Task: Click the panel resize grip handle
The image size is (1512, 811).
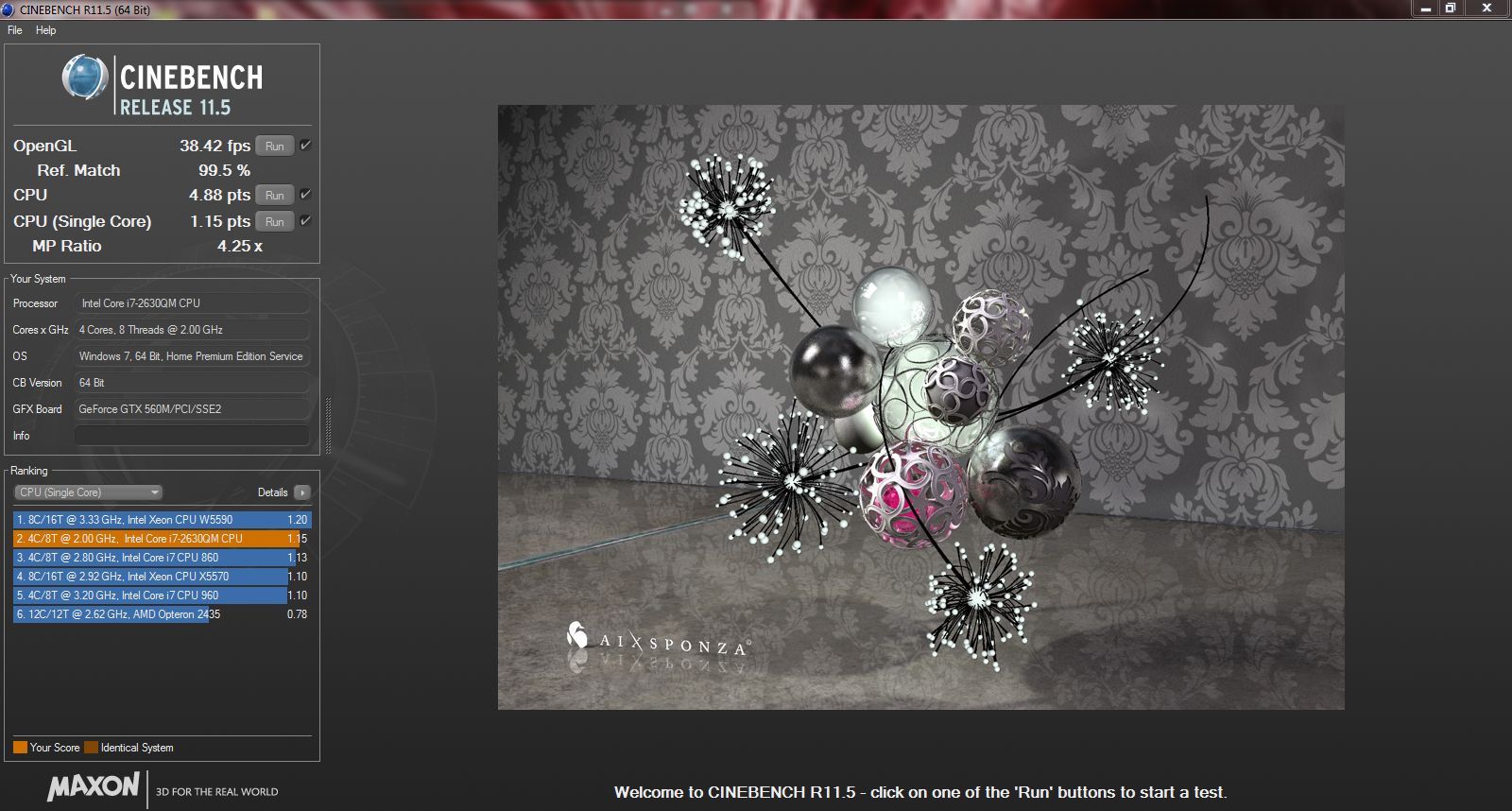Action: click(x=328, y=425)
